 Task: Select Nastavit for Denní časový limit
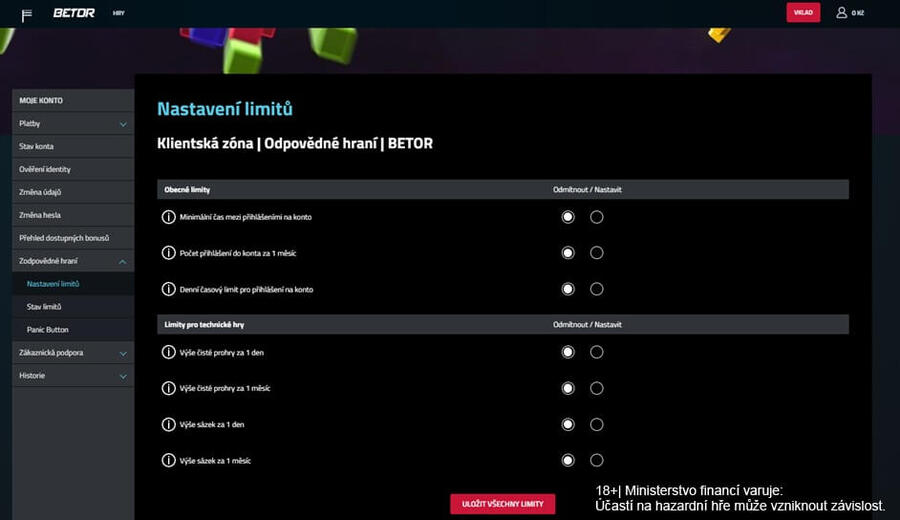(596, 289)
